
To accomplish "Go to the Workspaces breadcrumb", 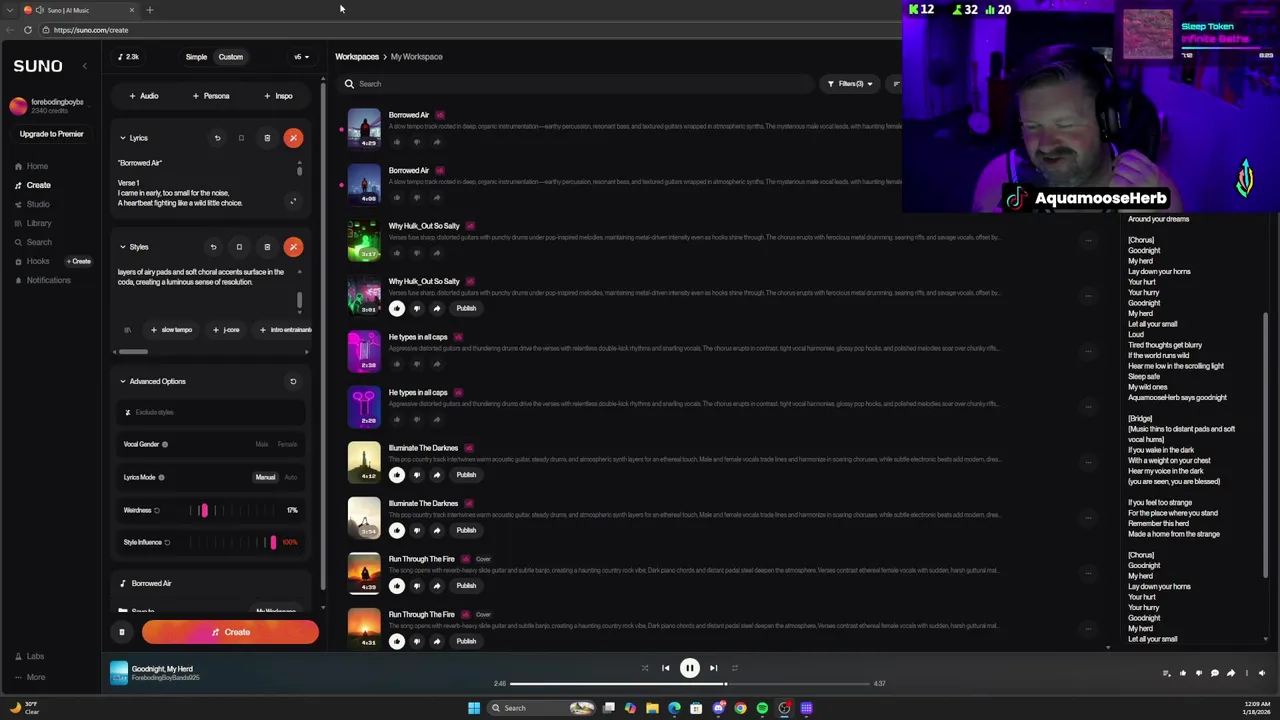I will click(357, 57).
